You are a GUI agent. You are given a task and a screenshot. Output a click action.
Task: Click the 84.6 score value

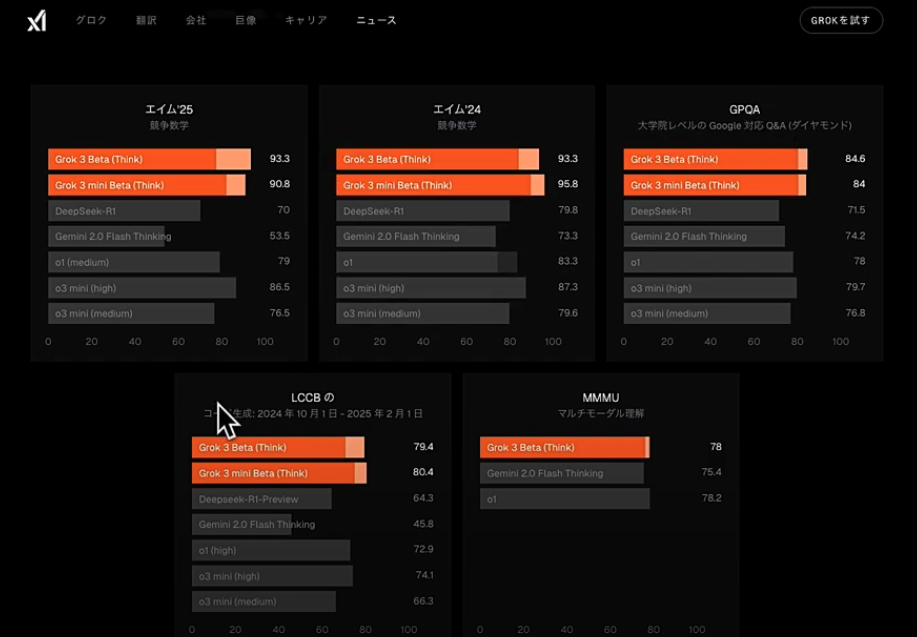point(855,159)
